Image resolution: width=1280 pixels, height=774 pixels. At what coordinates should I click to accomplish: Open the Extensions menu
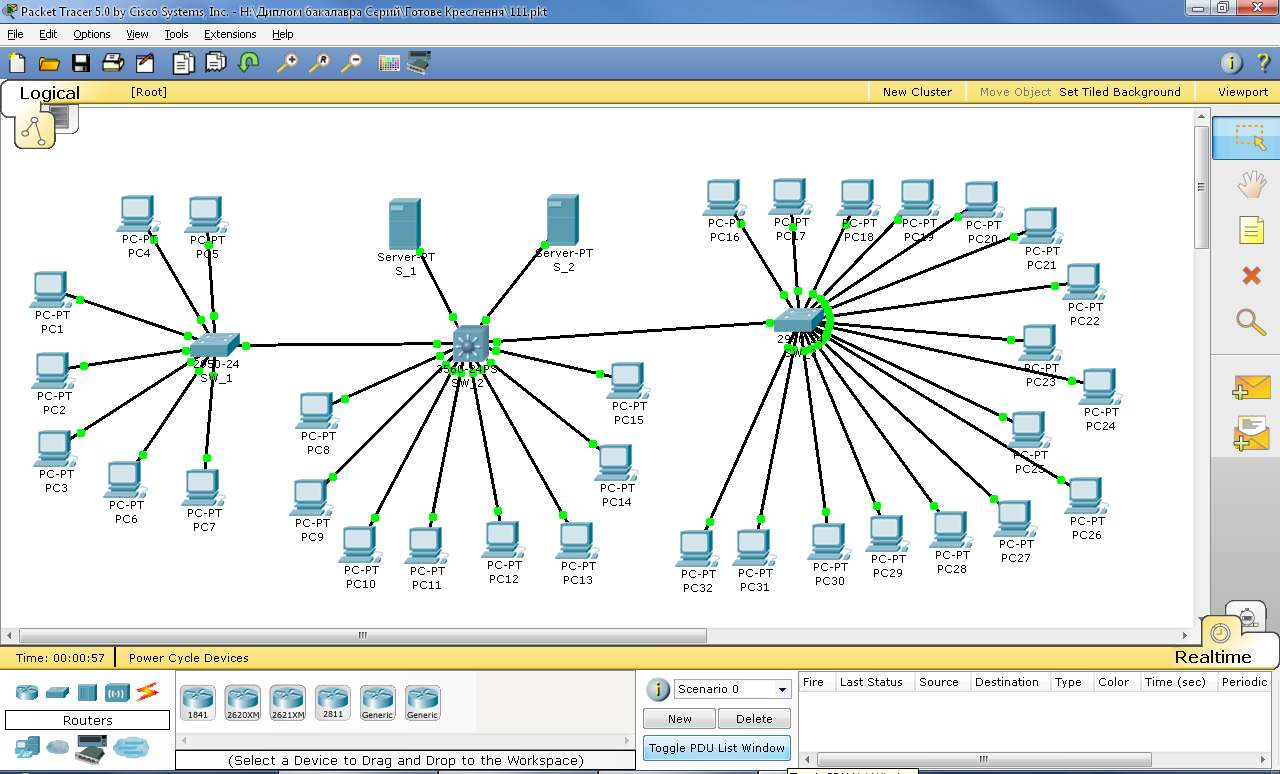(x=230, y=34)
